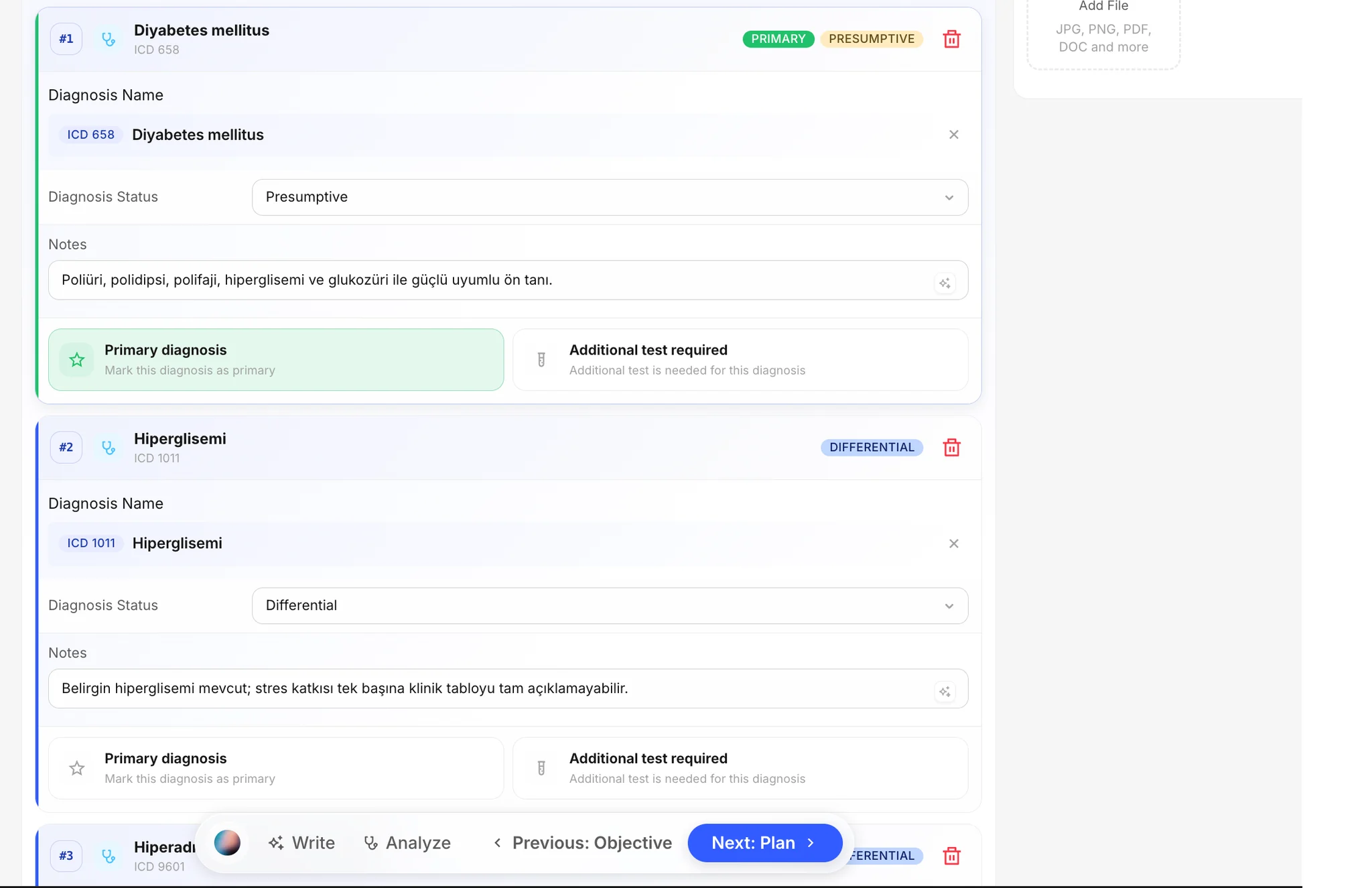
Task: Edit the Hiperglisemi notes field
Action: coord(508,688)
